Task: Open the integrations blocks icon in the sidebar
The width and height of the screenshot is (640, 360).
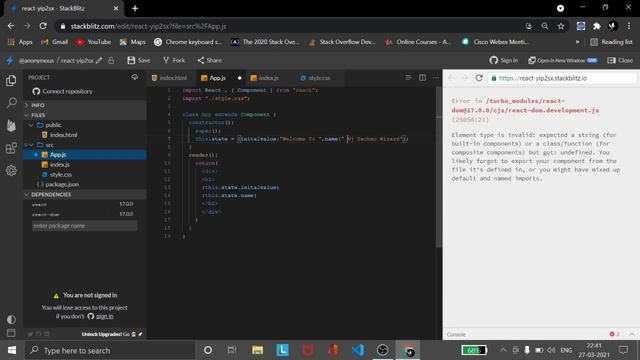Action: point(11,148)
